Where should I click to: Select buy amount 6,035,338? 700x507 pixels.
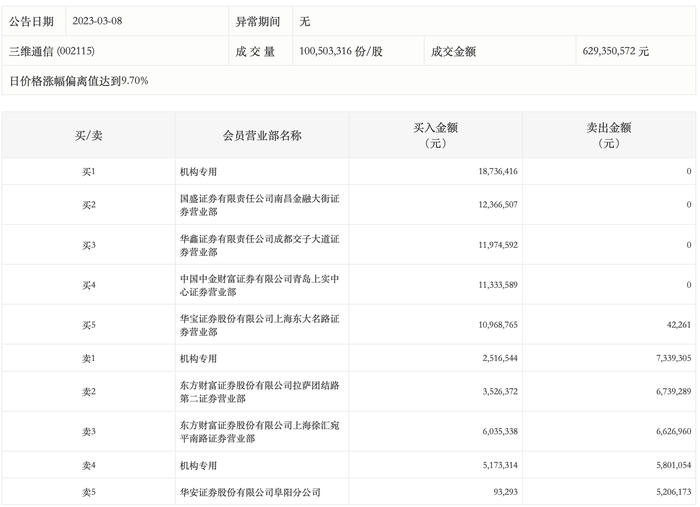(x=500, y=431)
